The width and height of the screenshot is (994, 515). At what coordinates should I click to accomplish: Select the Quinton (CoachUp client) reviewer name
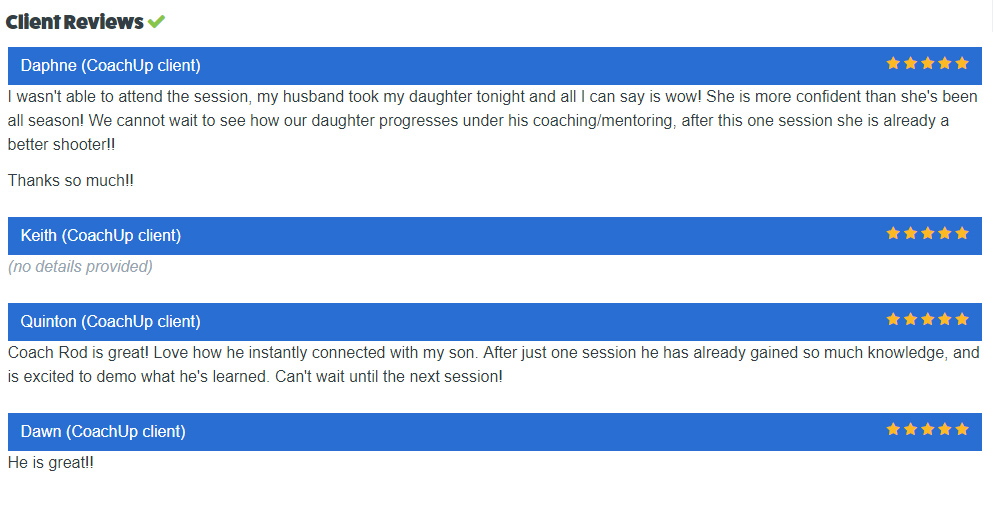pyautogui.click(x=110, y=322)
